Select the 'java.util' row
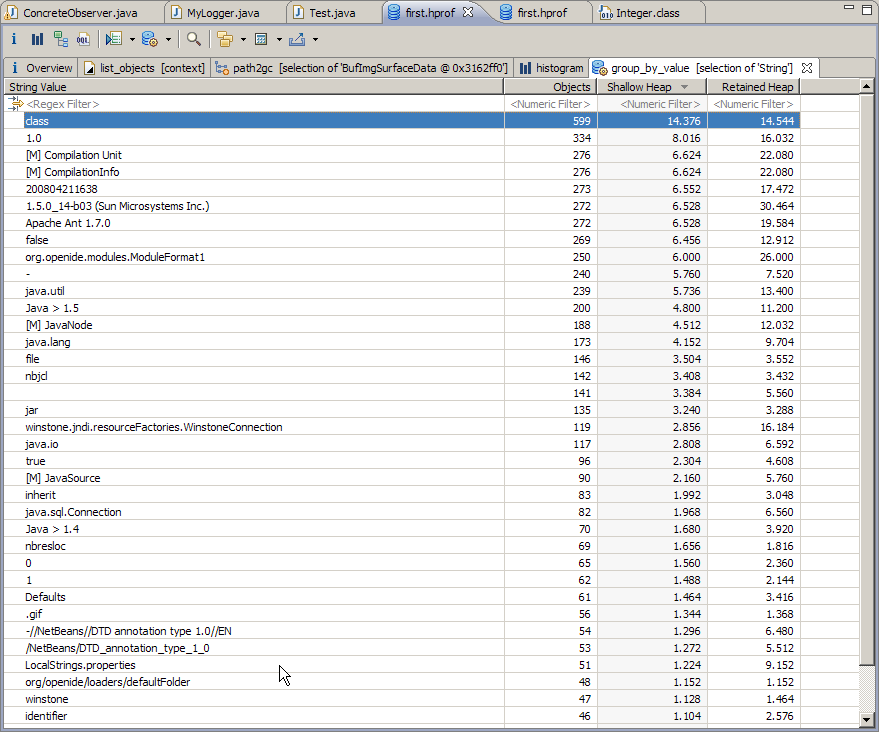879x732 pixels. click(402, 291)
